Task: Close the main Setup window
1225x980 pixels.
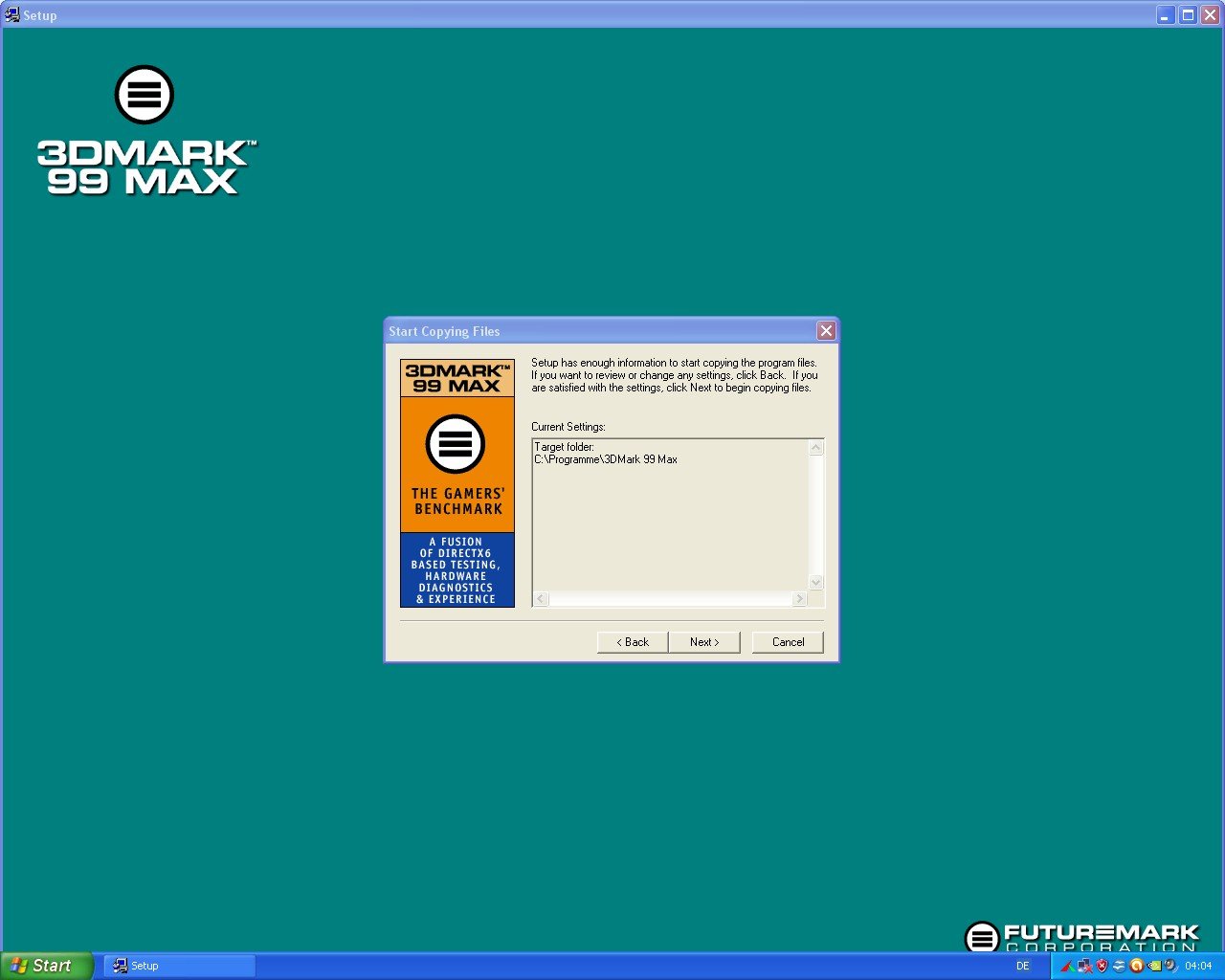Action: pyautogui.click(x=1210, y=14)
